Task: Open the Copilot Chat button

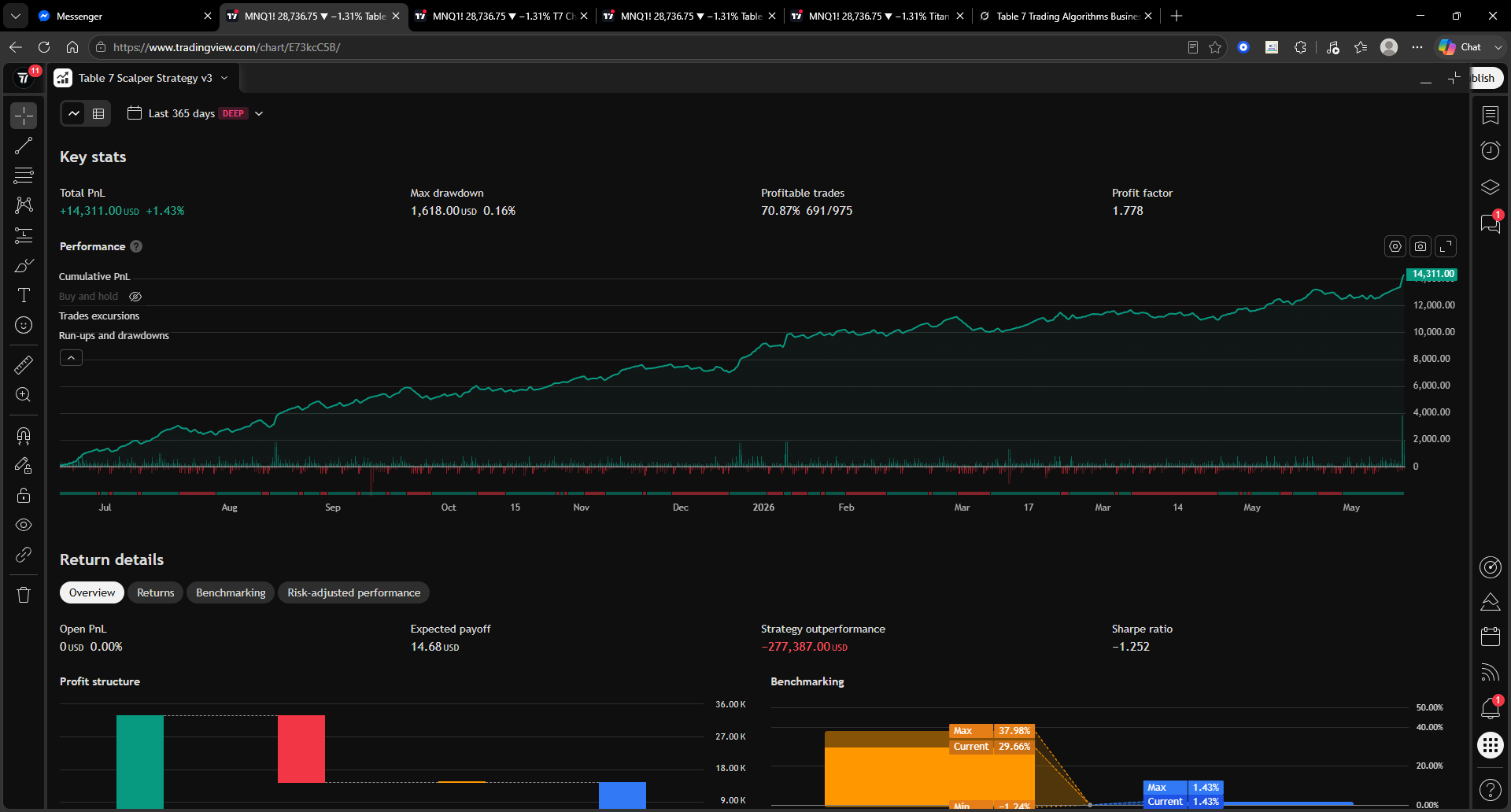Action: [x=1461, y=47]
